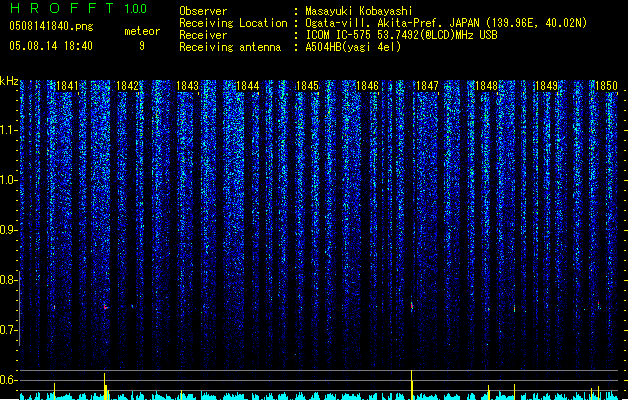Image resolution: width=629 pixels, height=400 pixels.
Task: Click the 1843 time marker
Action: coord(187,86)
